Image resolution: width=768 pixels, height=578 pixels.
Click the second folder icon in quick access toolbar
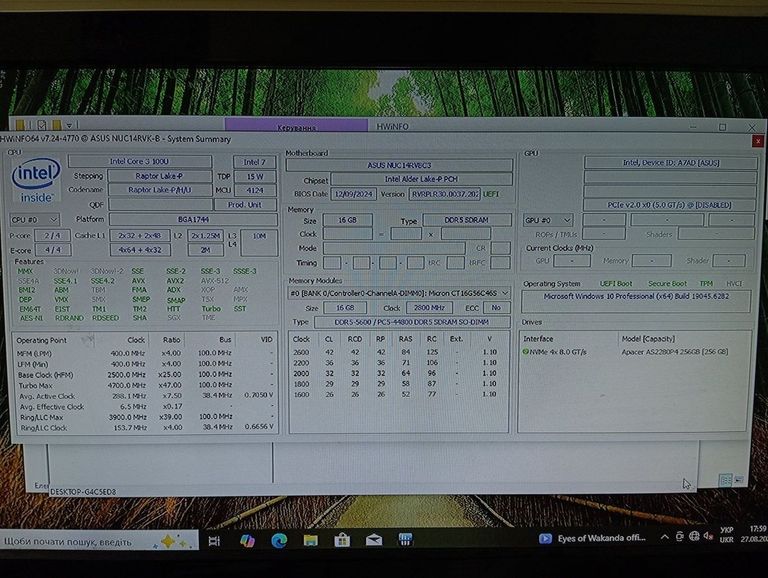point(57,125)
